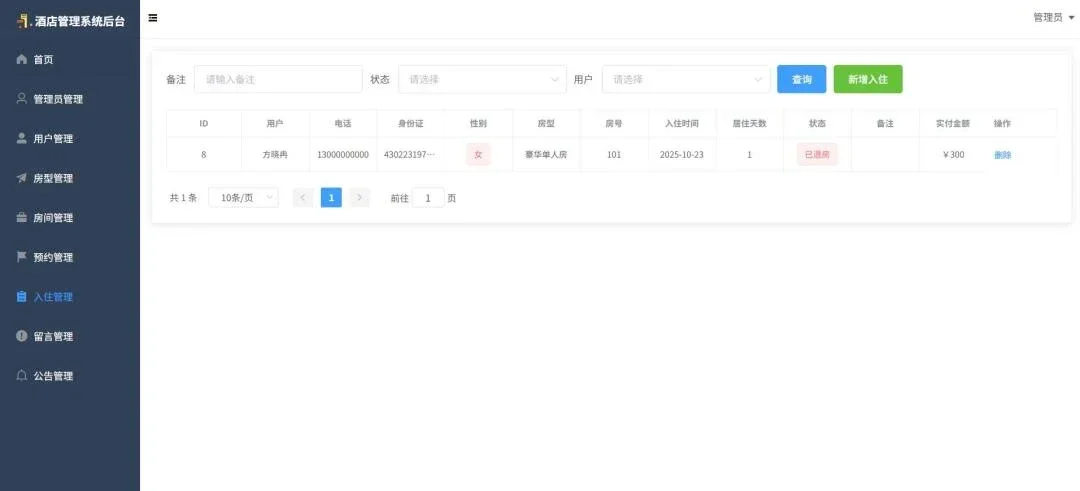Toggle the sidebar hamburger menu icon

(x=153, y=18)
